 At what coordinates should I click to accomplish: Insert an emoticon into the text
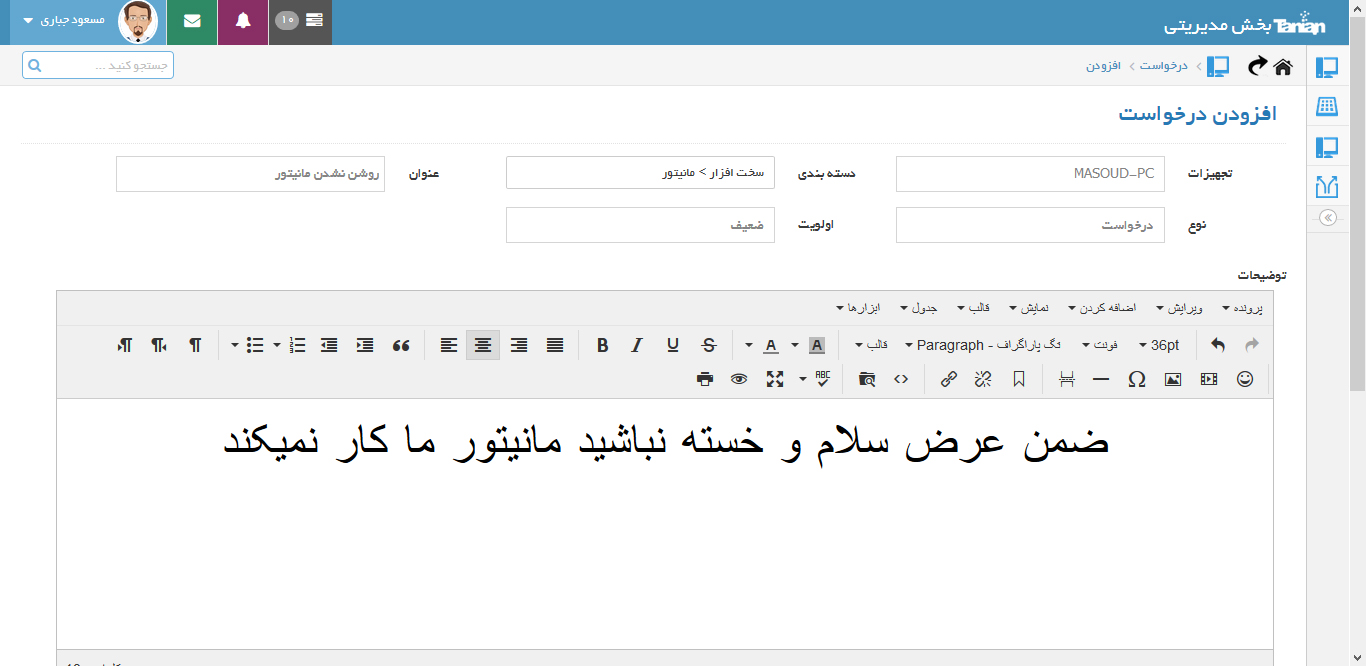[1245, 379]
